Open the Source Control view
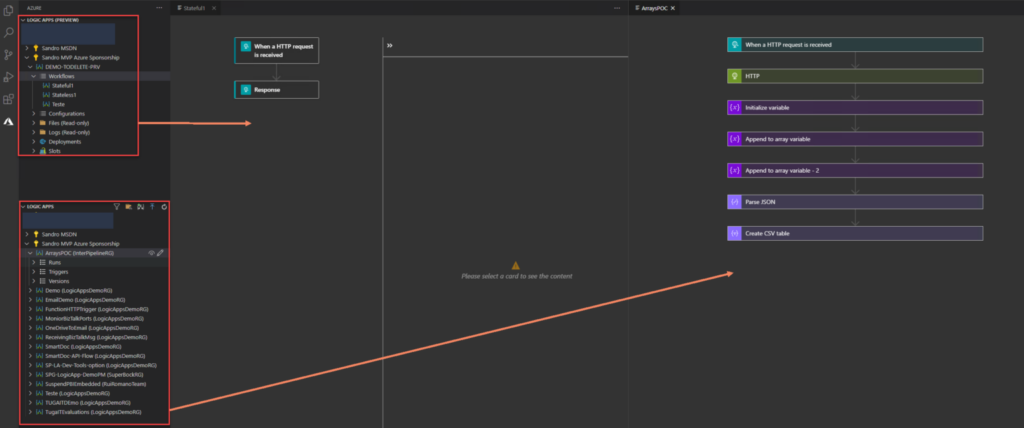 click(8, 55)
